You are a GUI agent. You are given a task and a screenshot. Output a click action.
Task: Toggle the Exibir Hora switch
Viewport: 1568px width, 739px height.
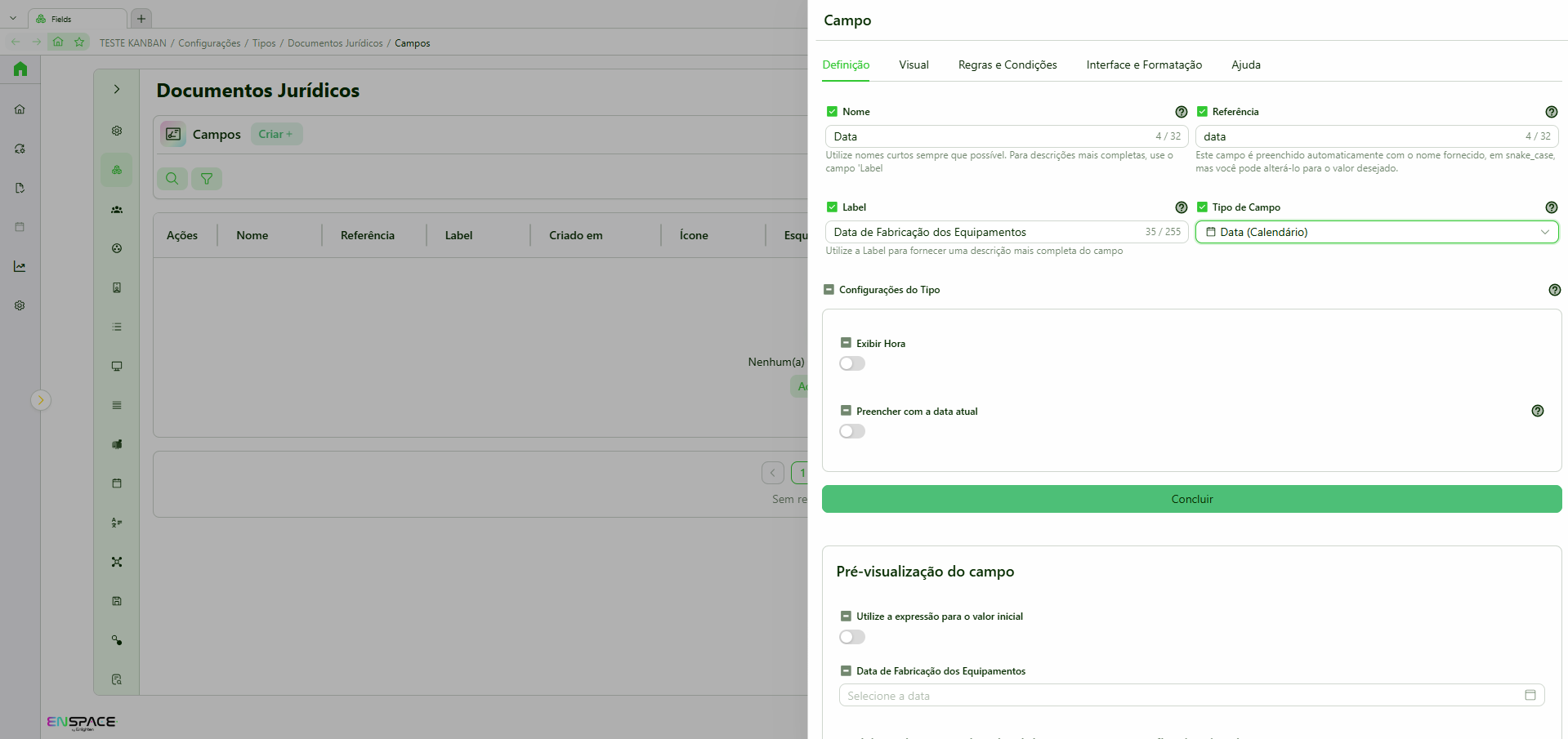pos(852,363)
